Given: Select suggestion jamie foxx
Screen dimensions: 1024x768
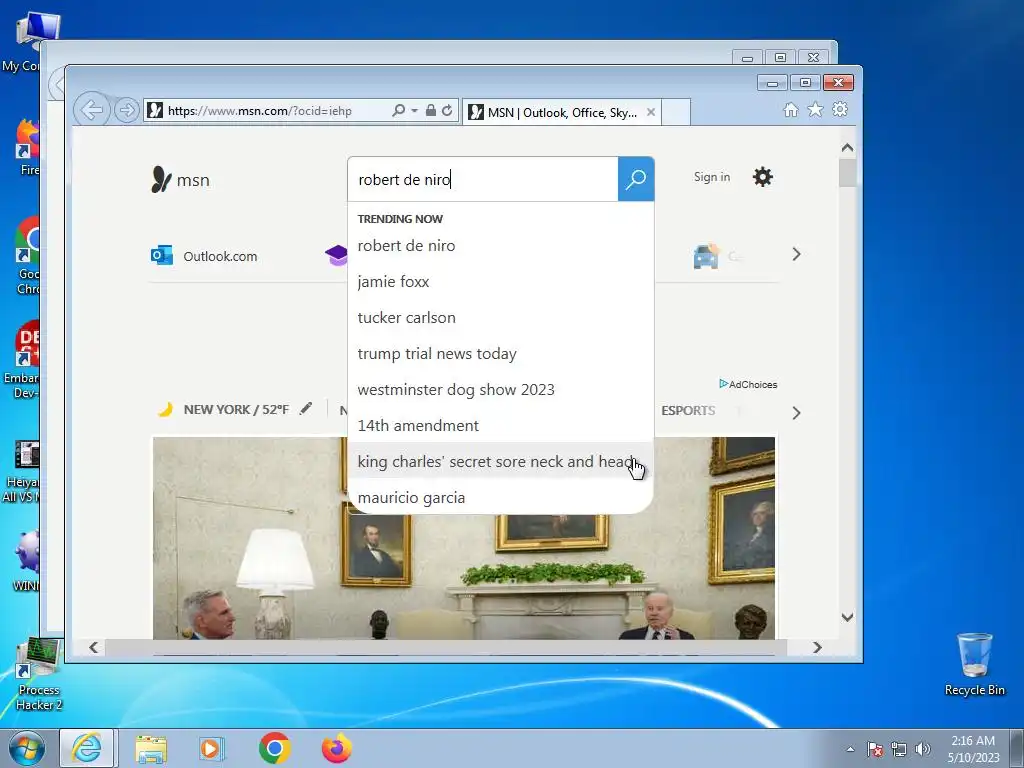Looking at the screenshot, I should point(500,281).
